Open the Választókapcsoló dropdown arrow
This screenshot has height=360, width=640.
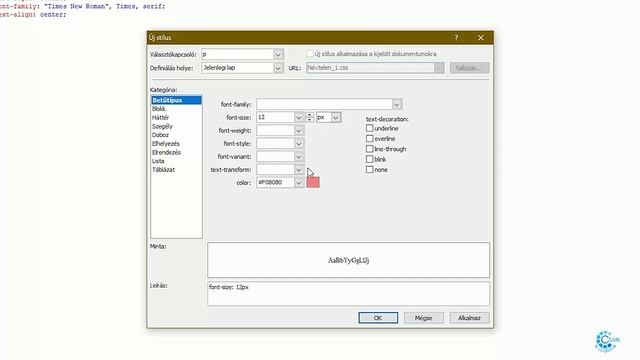(278, 54)
